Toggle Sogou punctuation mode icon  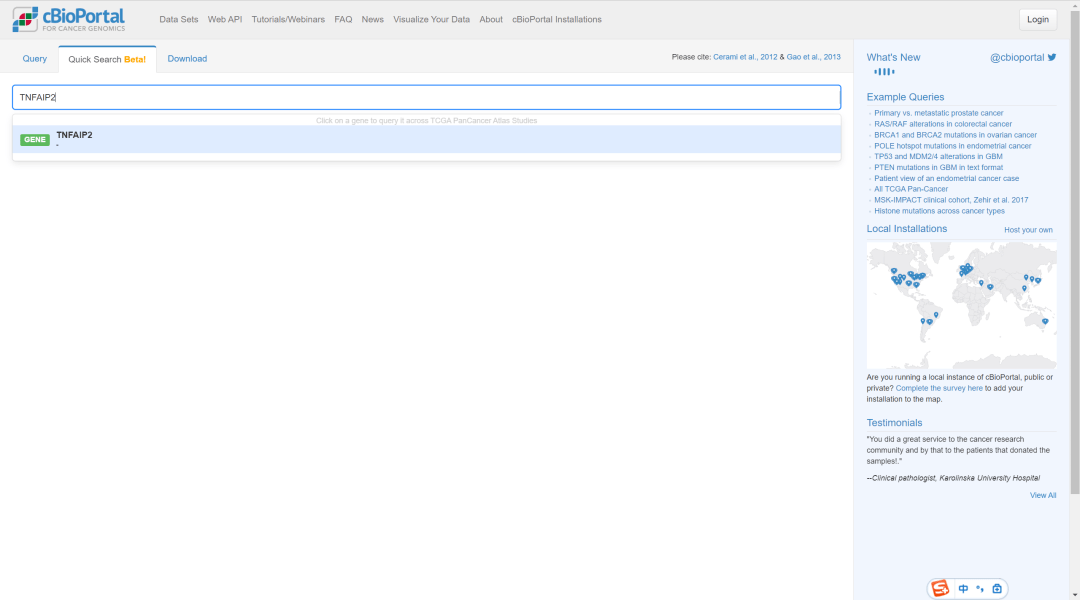click(980, 588)
